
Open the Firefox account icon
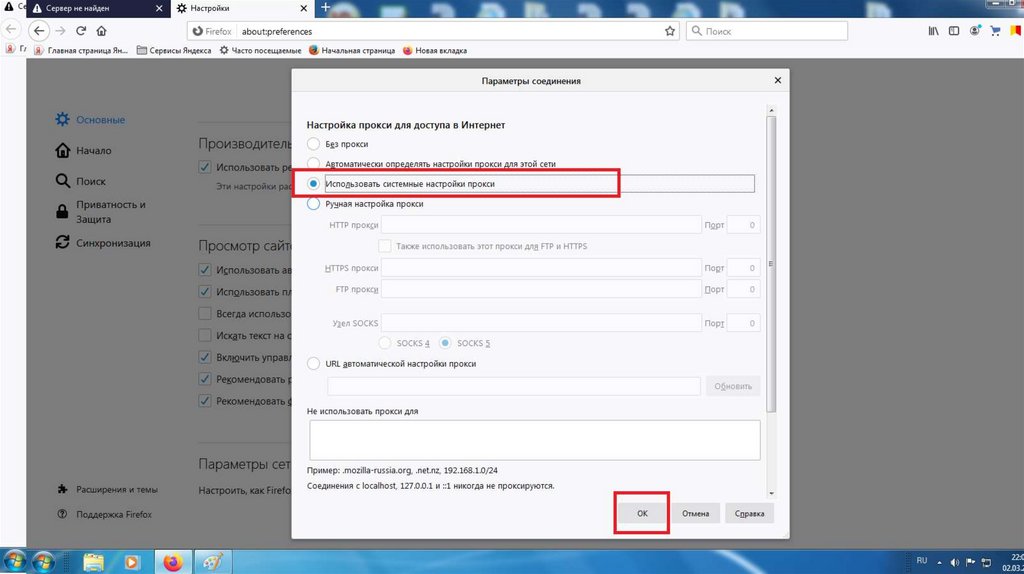(974, 31)
